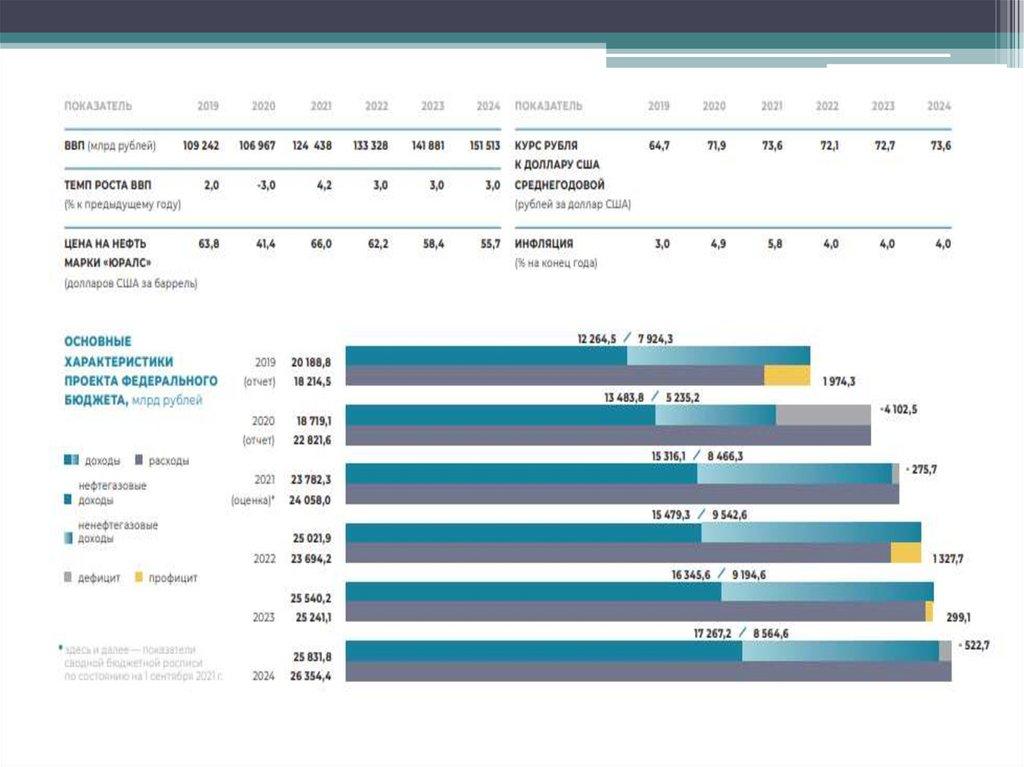This screenshot has height=767, width=1024.
Task: Click the ненефтегазовые доходы legend marker
Action: (x=68, y=538)
